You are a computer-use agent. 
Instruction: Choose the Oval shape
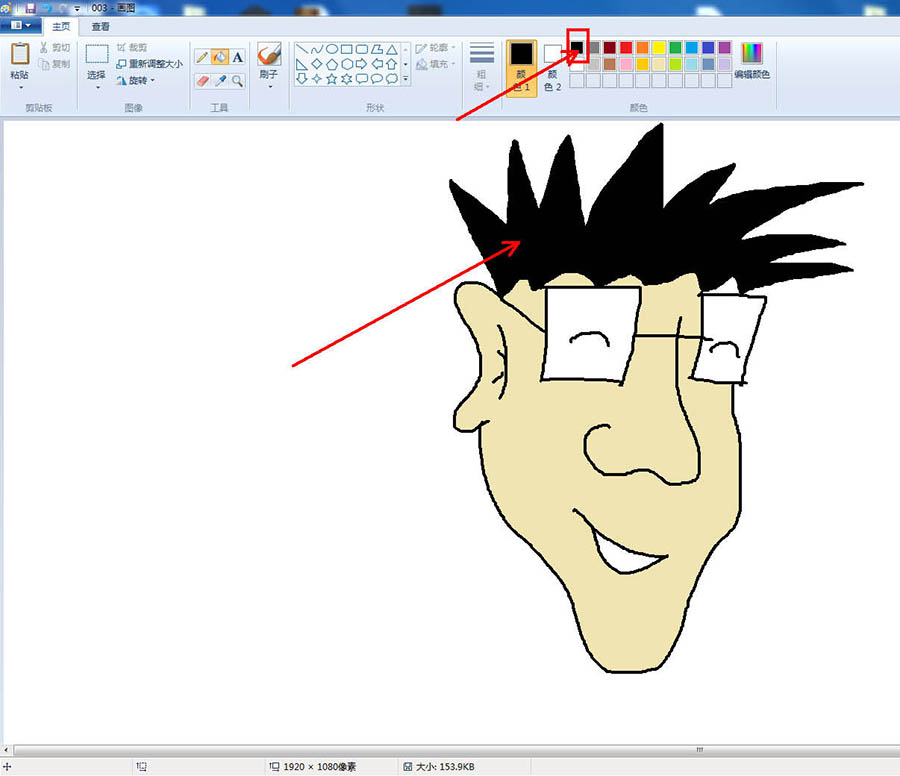(332, 49)
